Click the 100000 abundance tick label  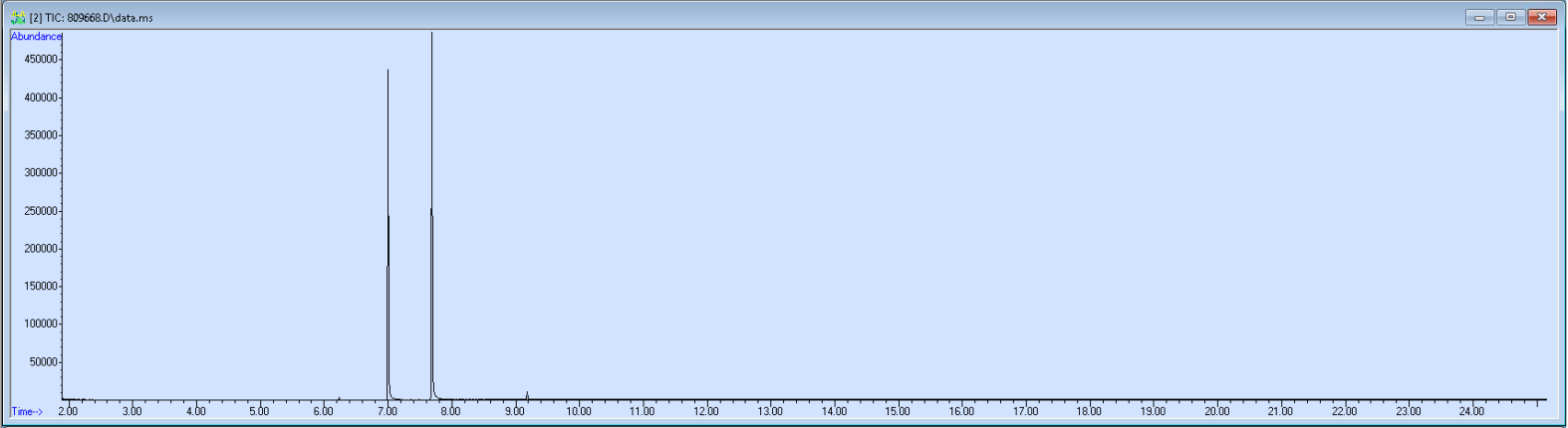coord(41,324)
